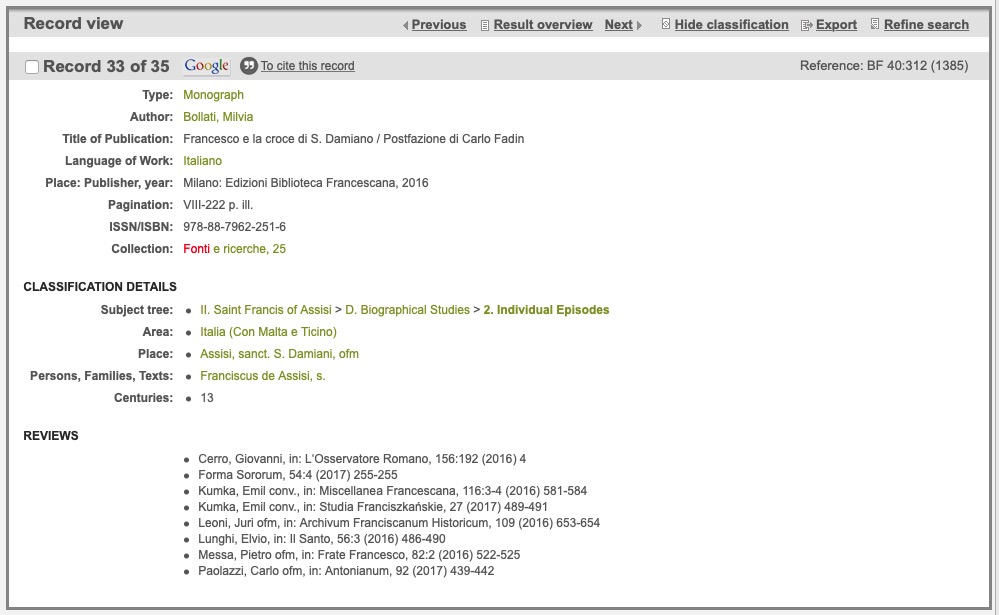This screenshot has height=615, width=999.
Task: Open the Result overview page
Action: 542,25
